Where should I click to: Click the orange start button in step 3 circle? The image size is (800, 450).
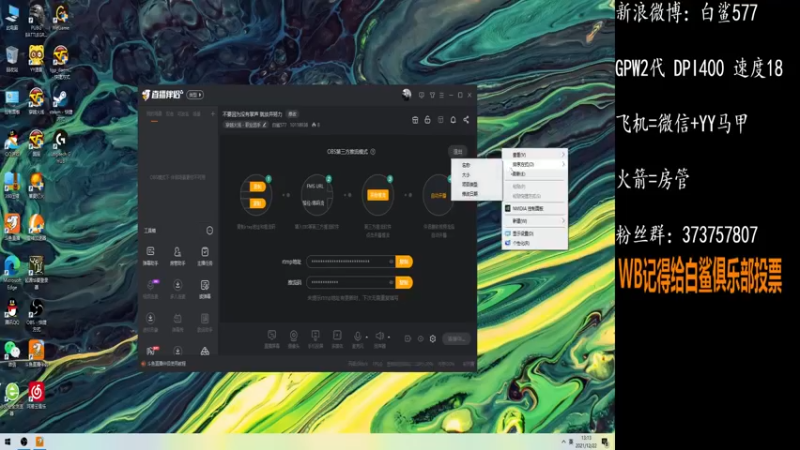pyautogui.click(x=378, y=195)
